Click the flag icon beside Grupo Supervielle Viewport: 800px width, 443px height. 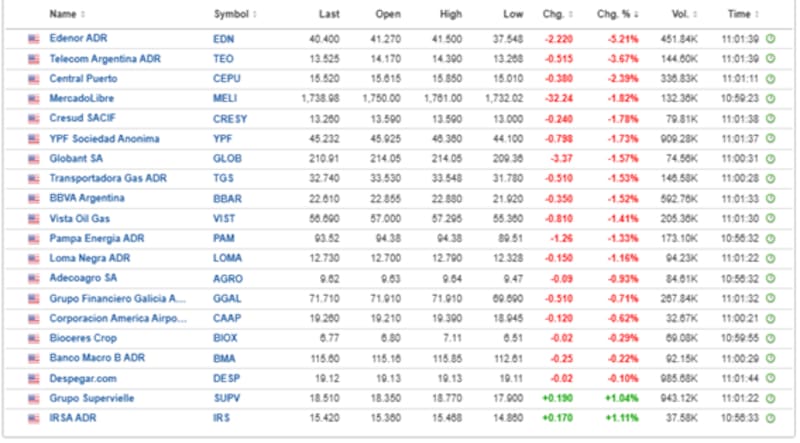[34, 398]
